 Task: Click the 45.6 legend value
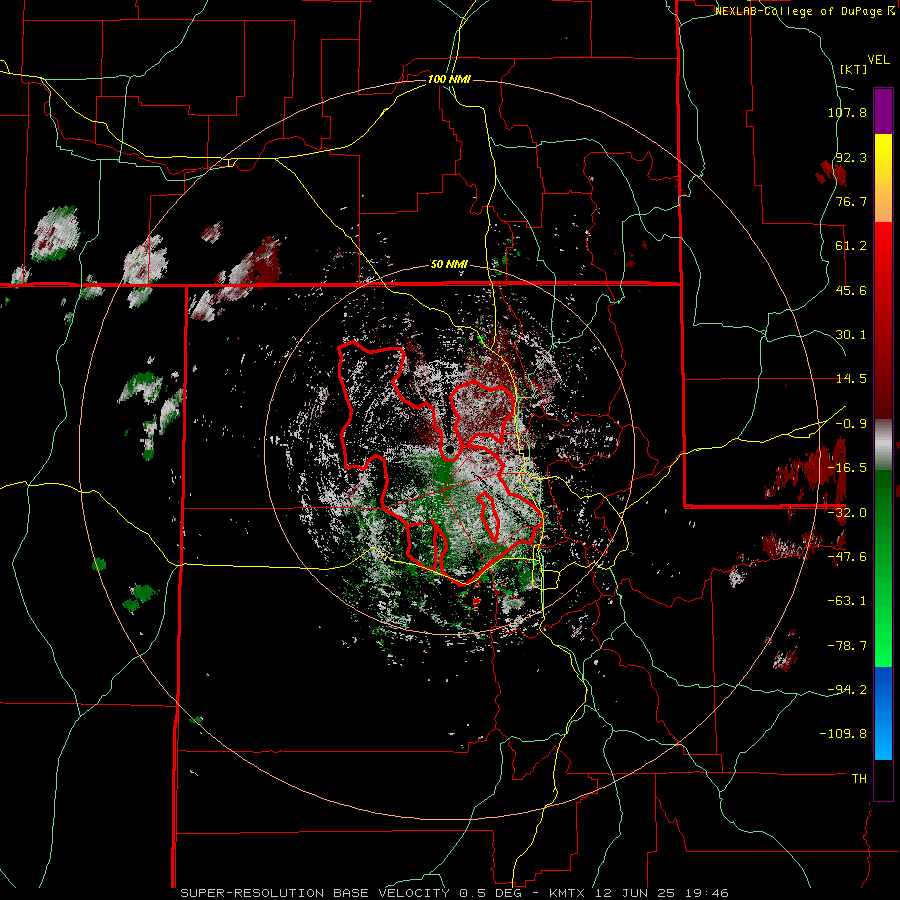(x=851, y=290)
